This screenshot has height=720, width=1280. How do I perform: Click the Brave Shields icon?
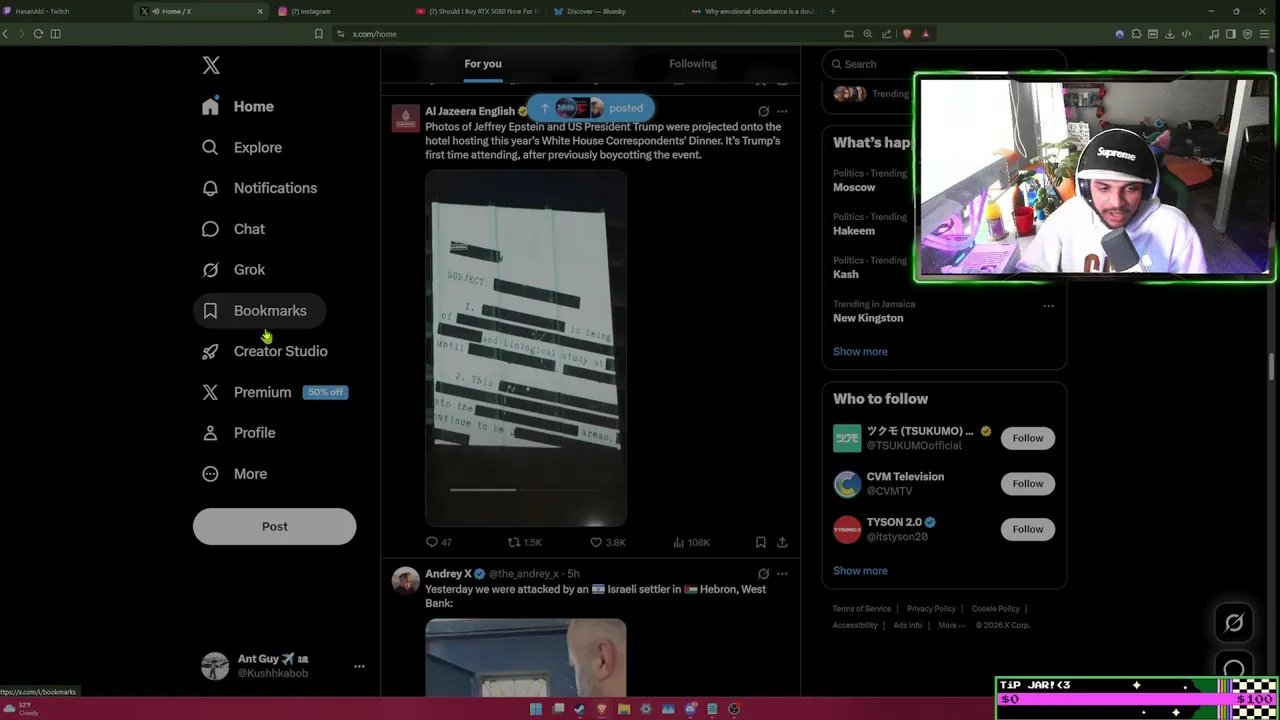click(x=907, y=34)
